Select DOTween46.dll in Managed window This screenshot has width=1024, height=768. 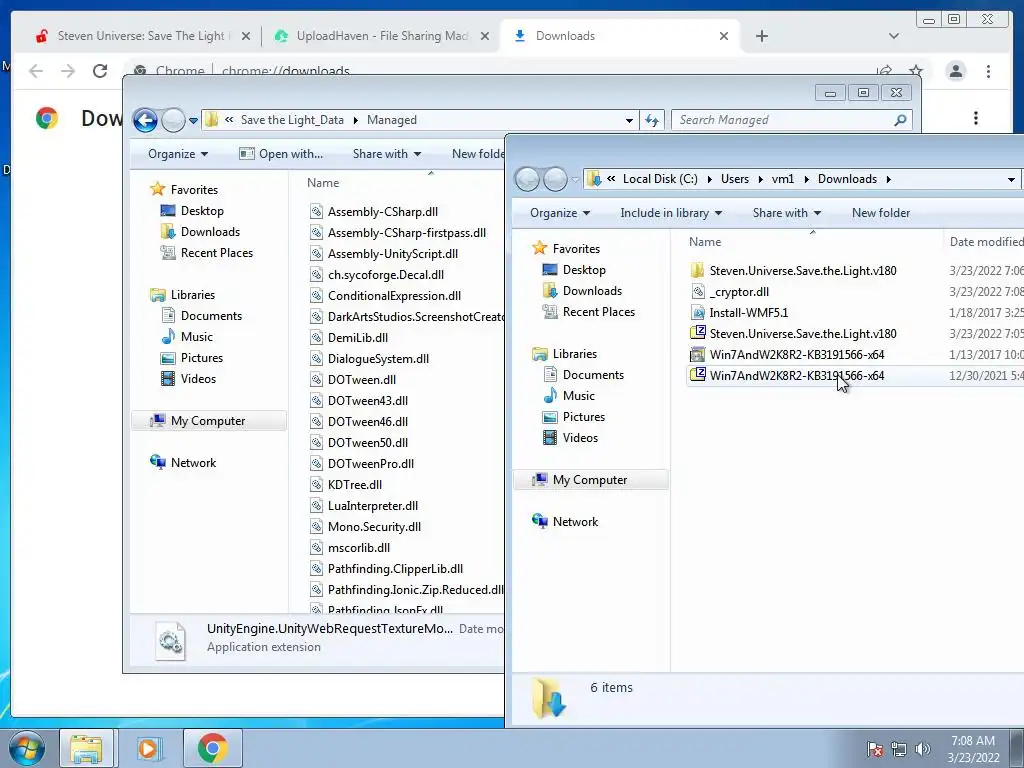(x=359, y=422)
